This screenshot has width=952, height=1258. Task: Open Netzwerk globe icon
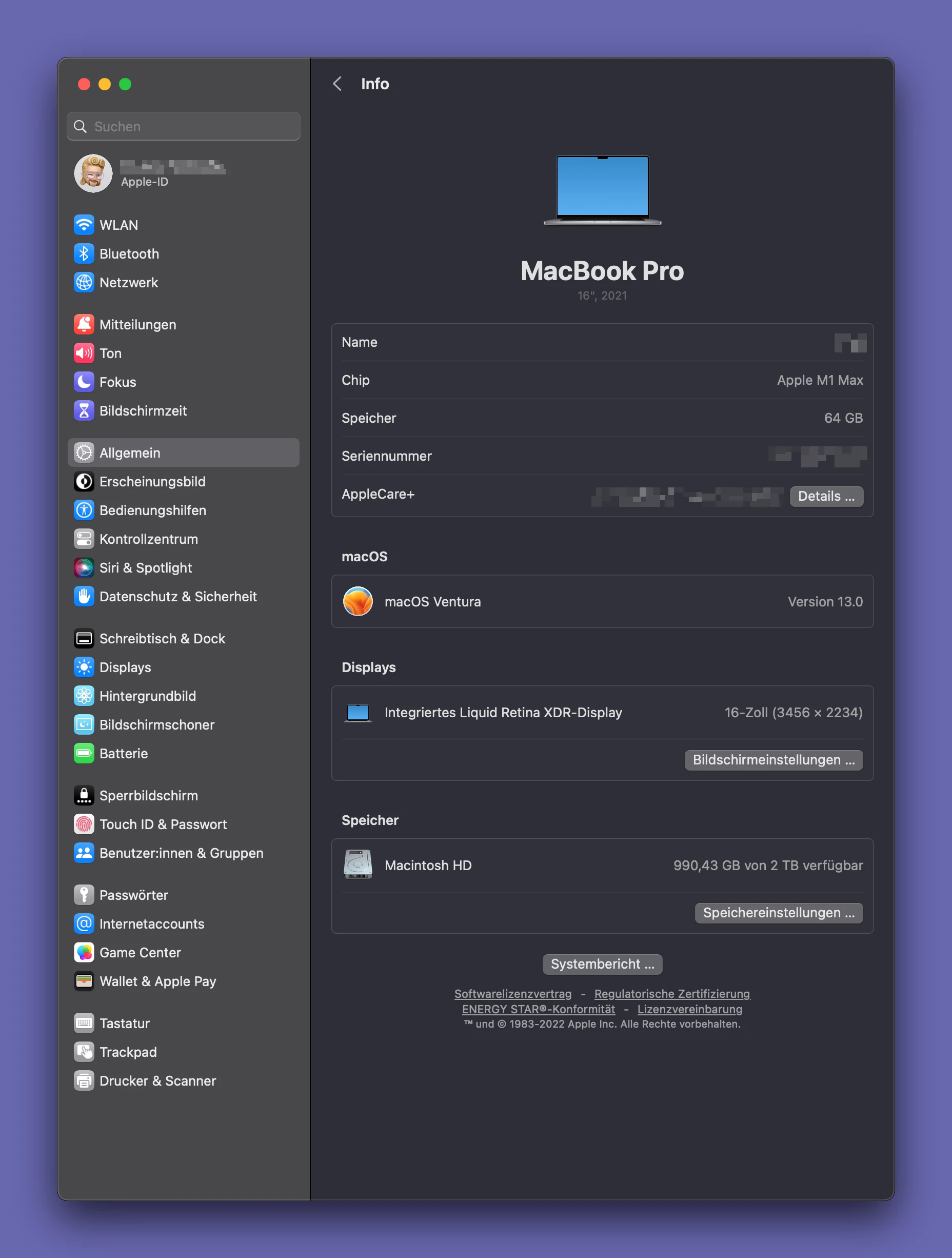point(84,282)
